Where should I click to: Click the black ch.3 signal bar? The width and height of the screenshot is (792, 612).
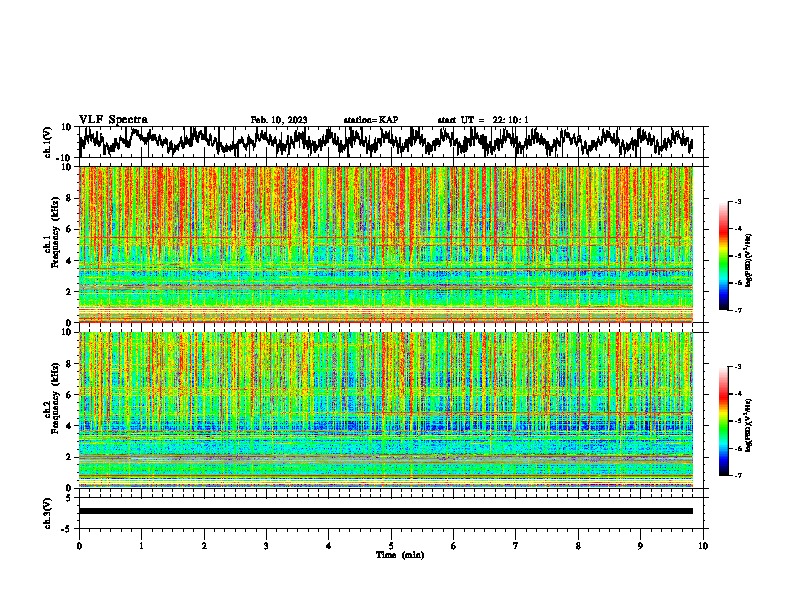385,511
